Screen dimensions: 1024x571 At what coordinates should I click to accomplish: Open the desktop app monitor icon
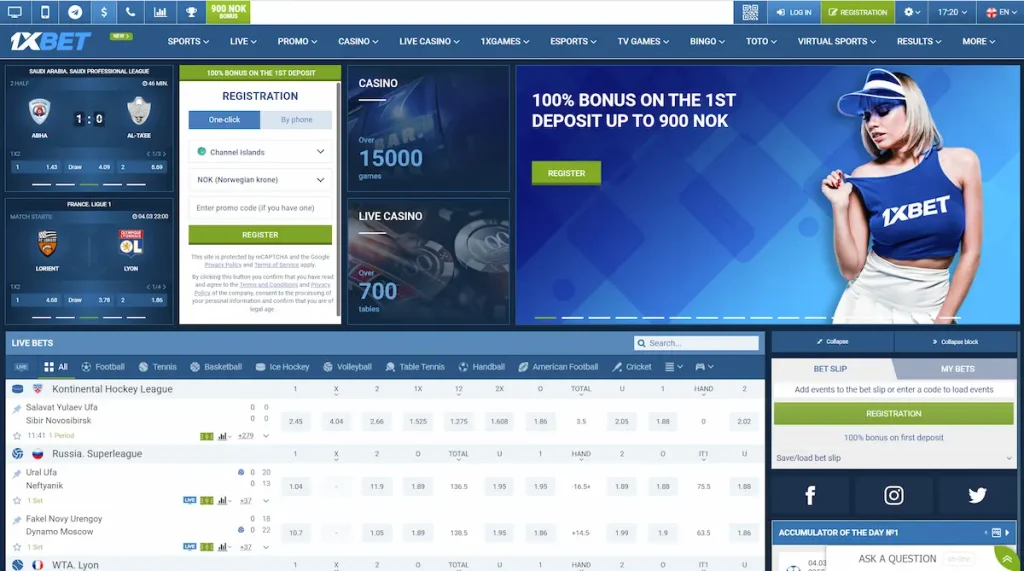tap(14, 12)
